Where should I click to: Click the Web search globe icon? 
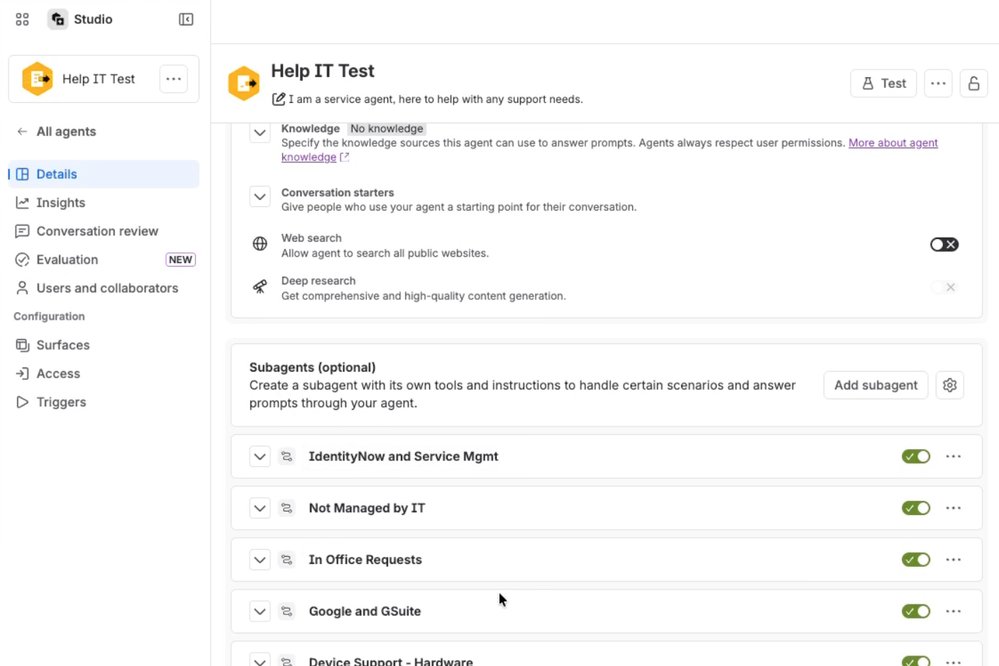pos(260,243)
